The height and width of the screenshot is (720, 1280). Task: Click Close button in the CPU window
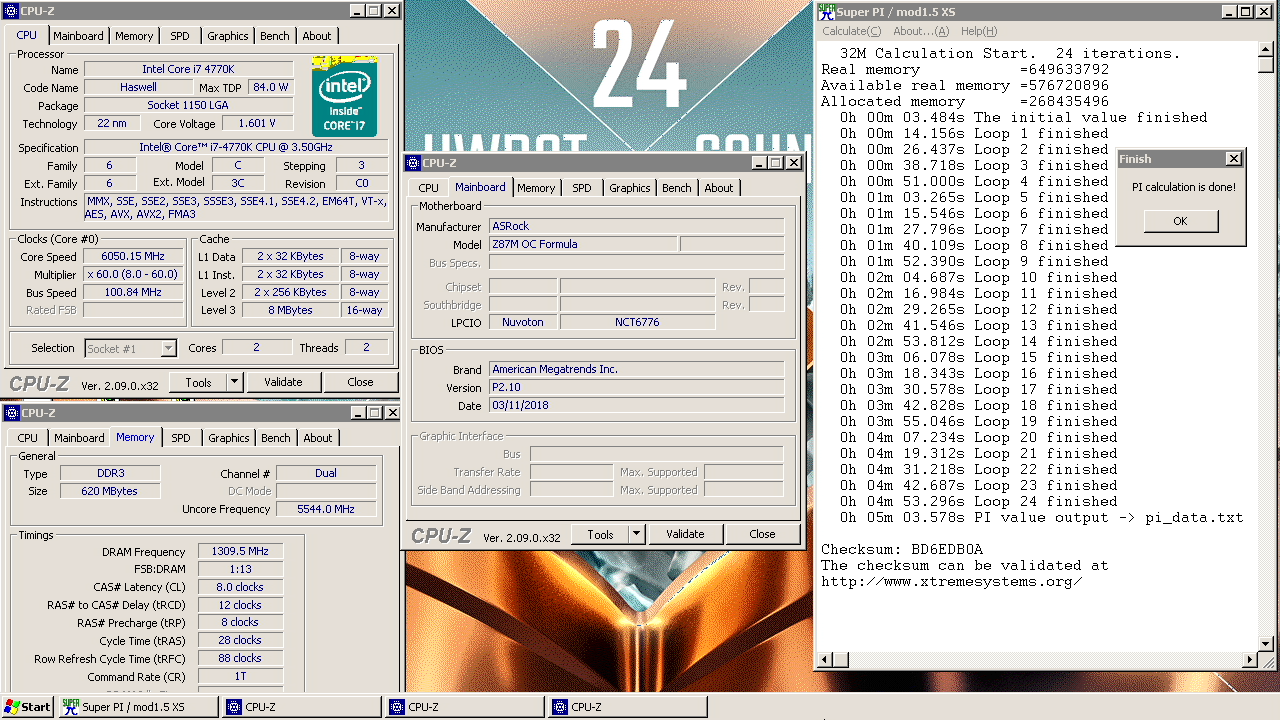tap(360, 382)
